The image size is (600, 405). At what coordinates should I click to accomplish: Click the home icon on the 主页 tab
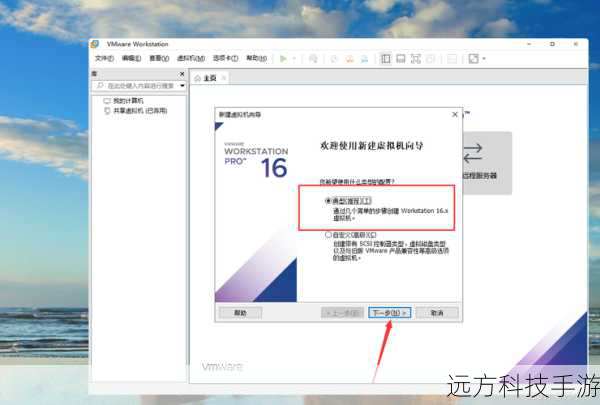(197, 78)
